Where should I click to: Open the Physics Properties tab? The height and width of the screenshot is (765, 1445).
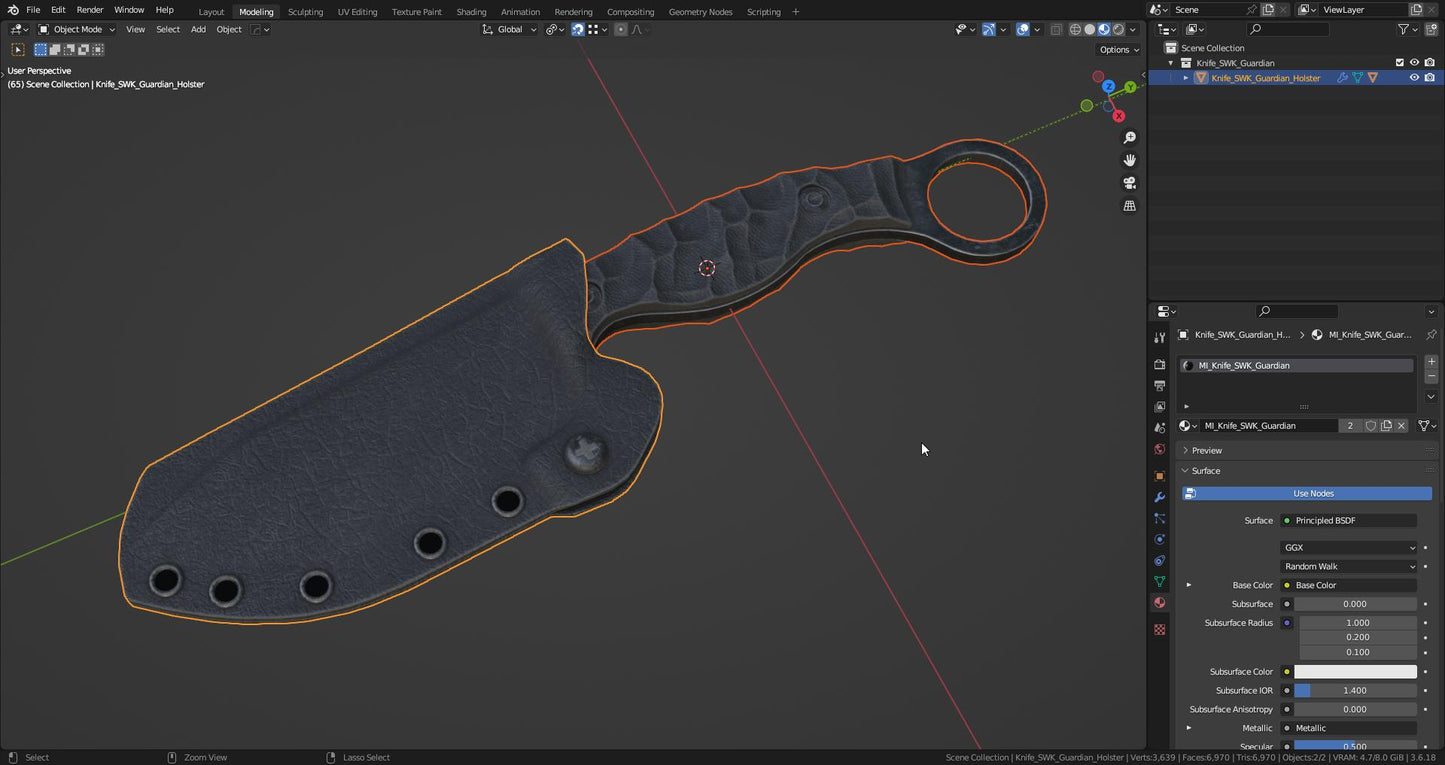pyautogui.click(x=1159, y=539)
